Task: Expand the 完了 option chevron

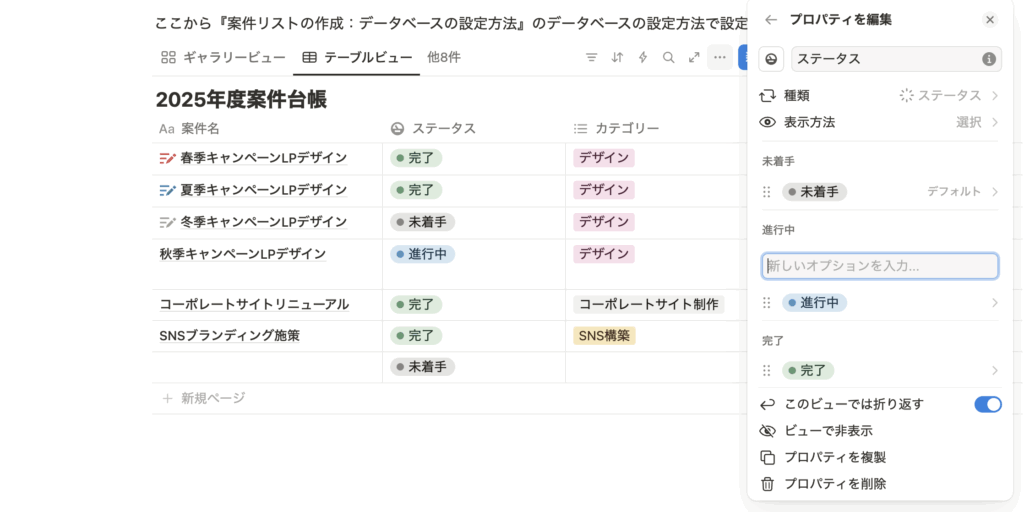Action: [x=994, y=370]
